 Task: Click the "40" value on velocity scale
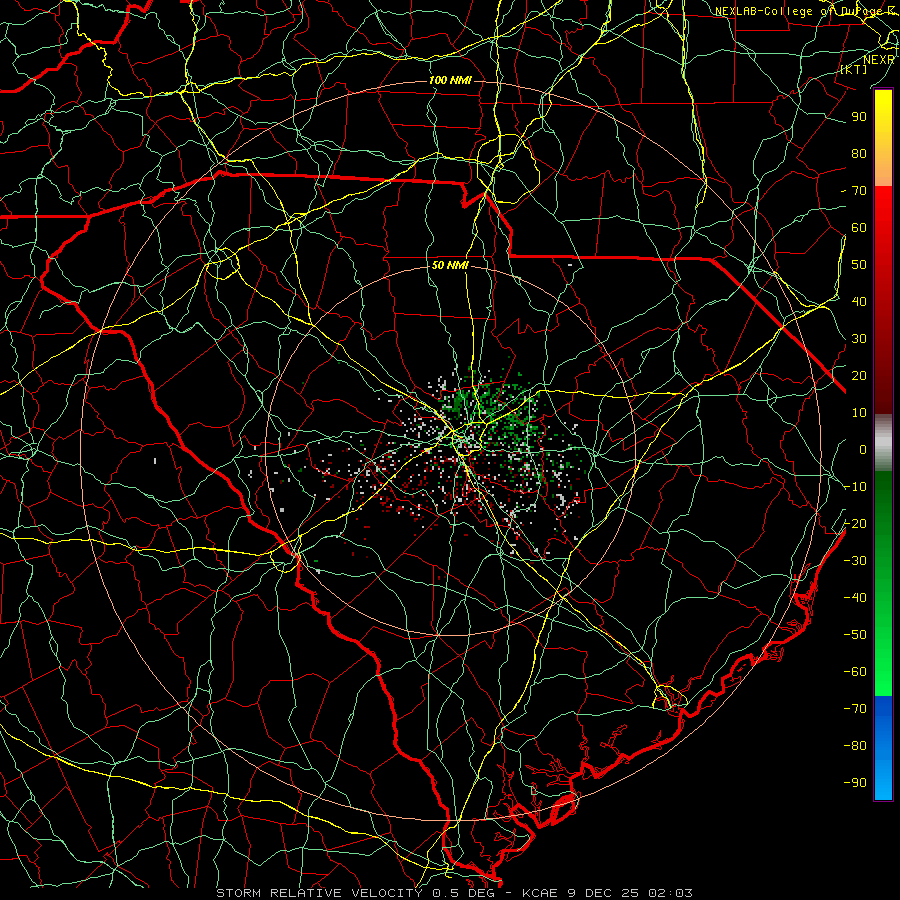859,301
